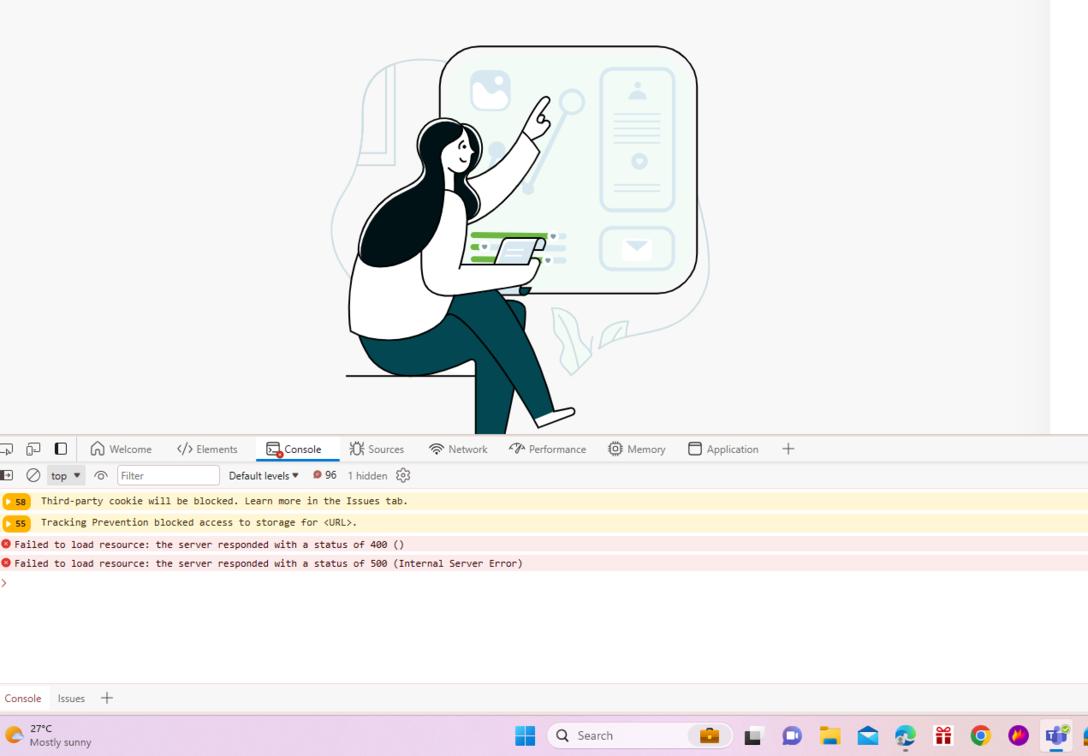This screenshot has width=1088, height=756.
Task: Switch to the Network tab
Action: point(458,449)
